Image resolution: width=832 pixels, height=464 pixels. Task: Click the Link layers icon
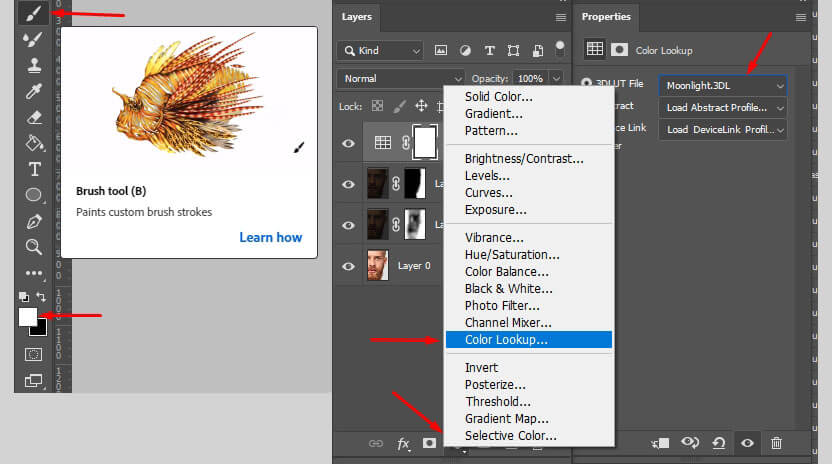[x=376, y=443]
